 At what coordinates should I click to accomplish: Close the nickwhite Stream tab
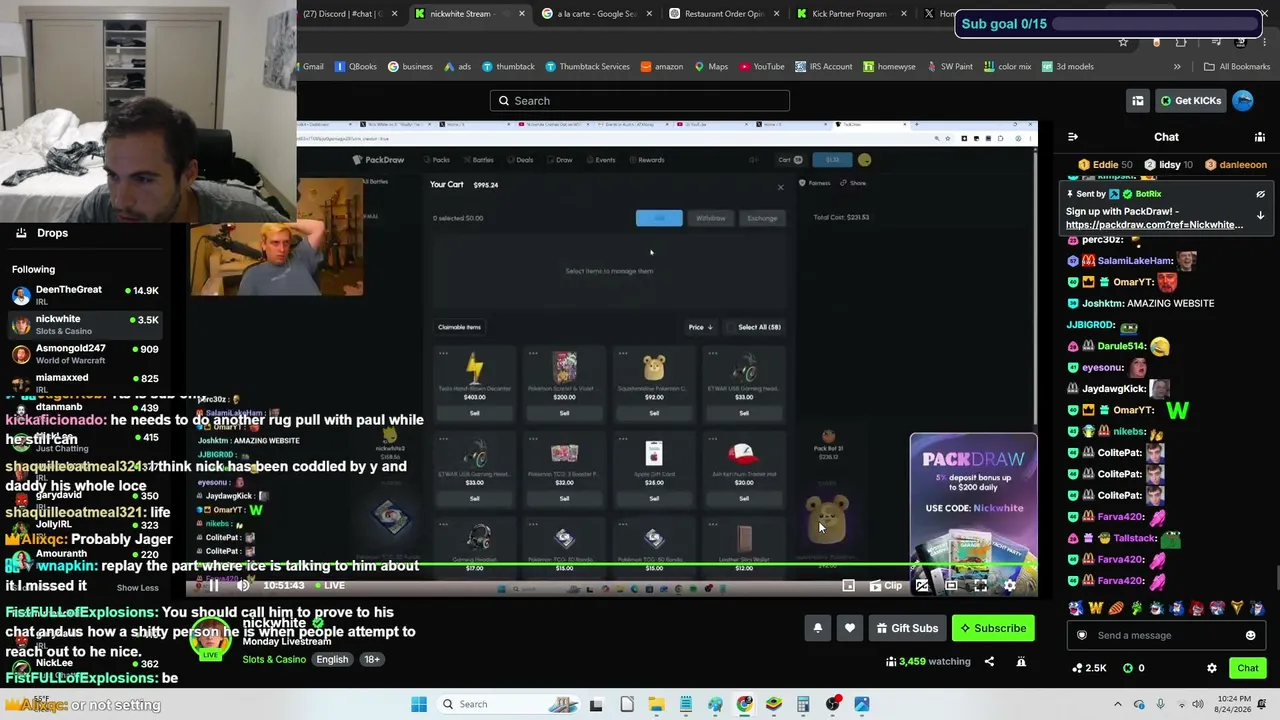tap(522, 14)
